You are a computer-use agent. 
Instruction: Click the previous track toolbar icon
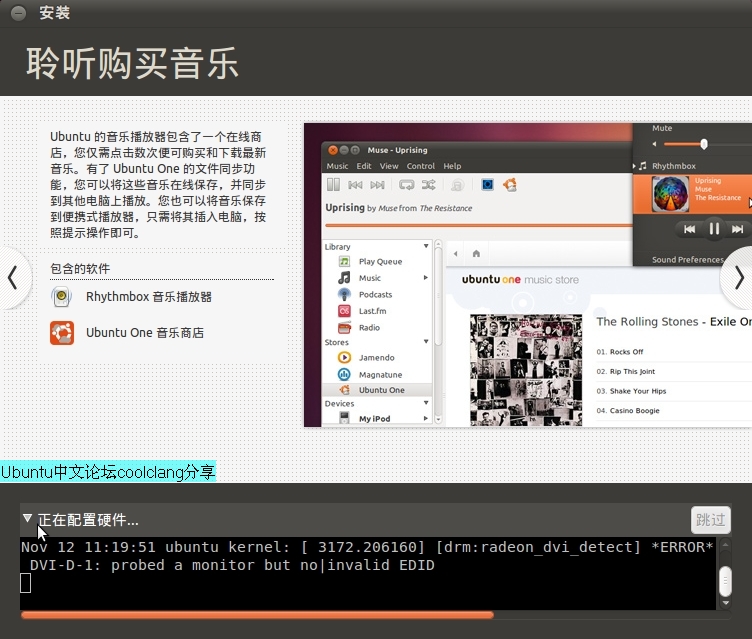coord(355,185)
